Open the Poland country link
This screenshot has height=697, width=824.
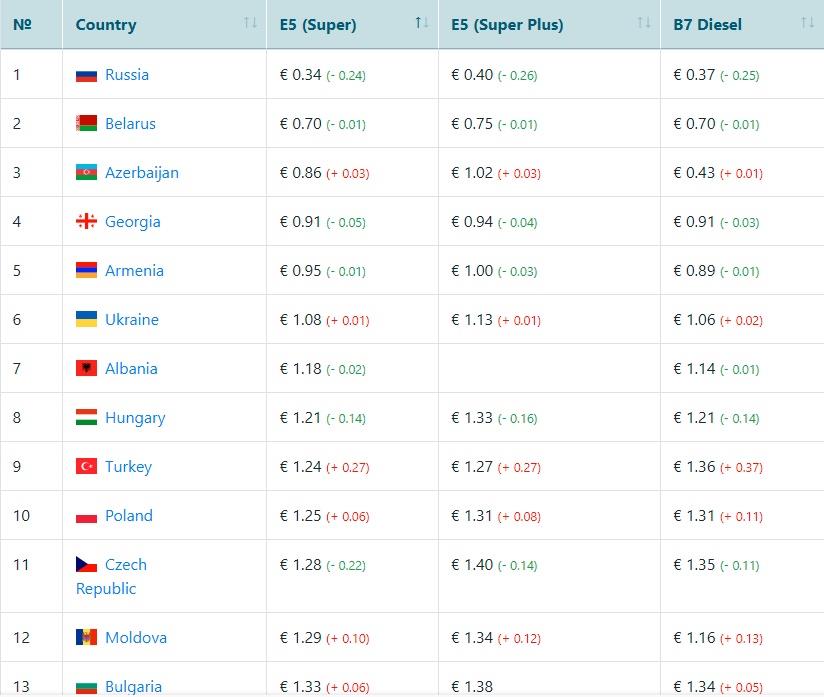(129, 516)
